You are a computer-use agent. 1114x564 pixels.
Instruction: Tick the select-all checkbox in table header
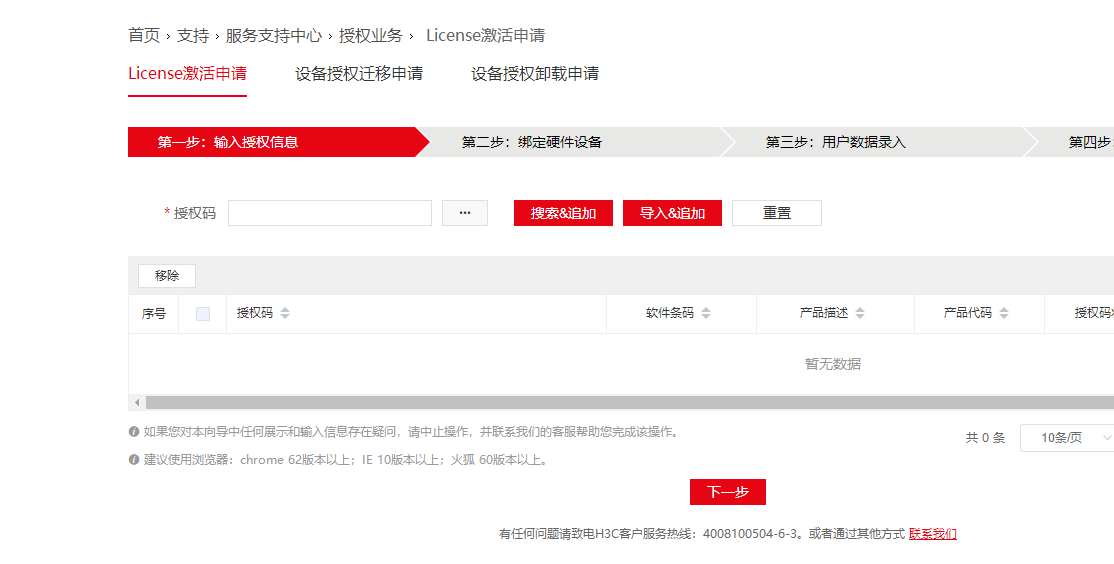(x=203, y=313)
